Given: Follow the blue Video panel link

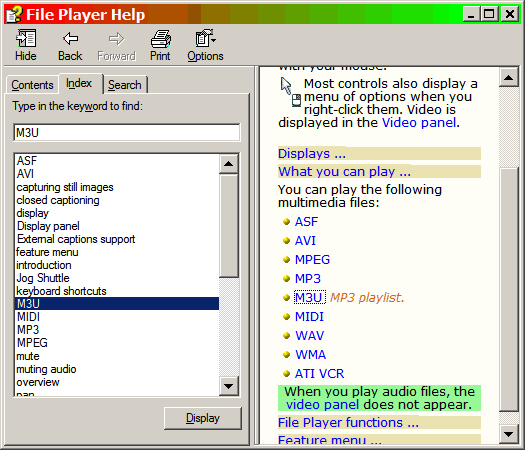Looking at the screenshot, I should pos(419,123).
